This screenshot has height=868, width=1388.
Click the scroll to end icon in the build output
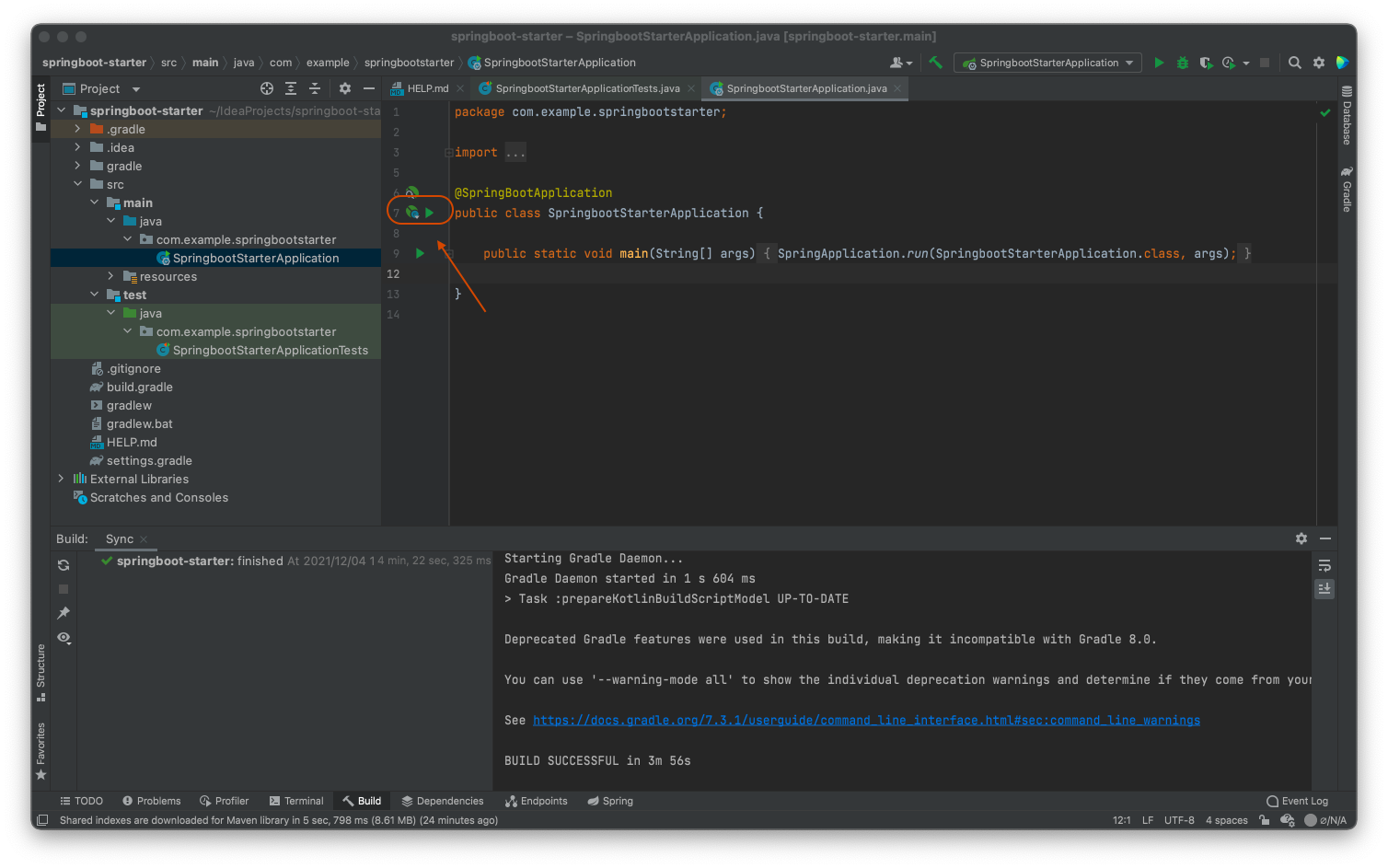coord(1324,588)
